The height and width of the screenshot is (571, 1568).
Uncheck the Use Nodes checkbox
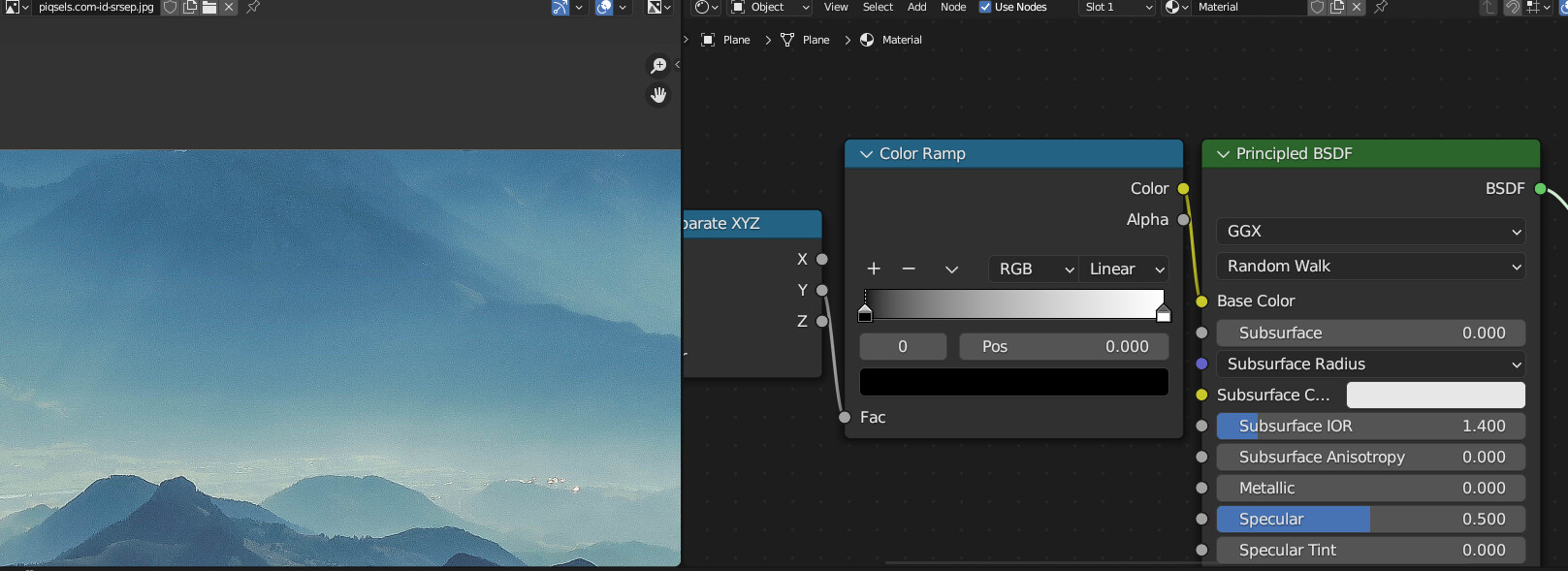985,7
